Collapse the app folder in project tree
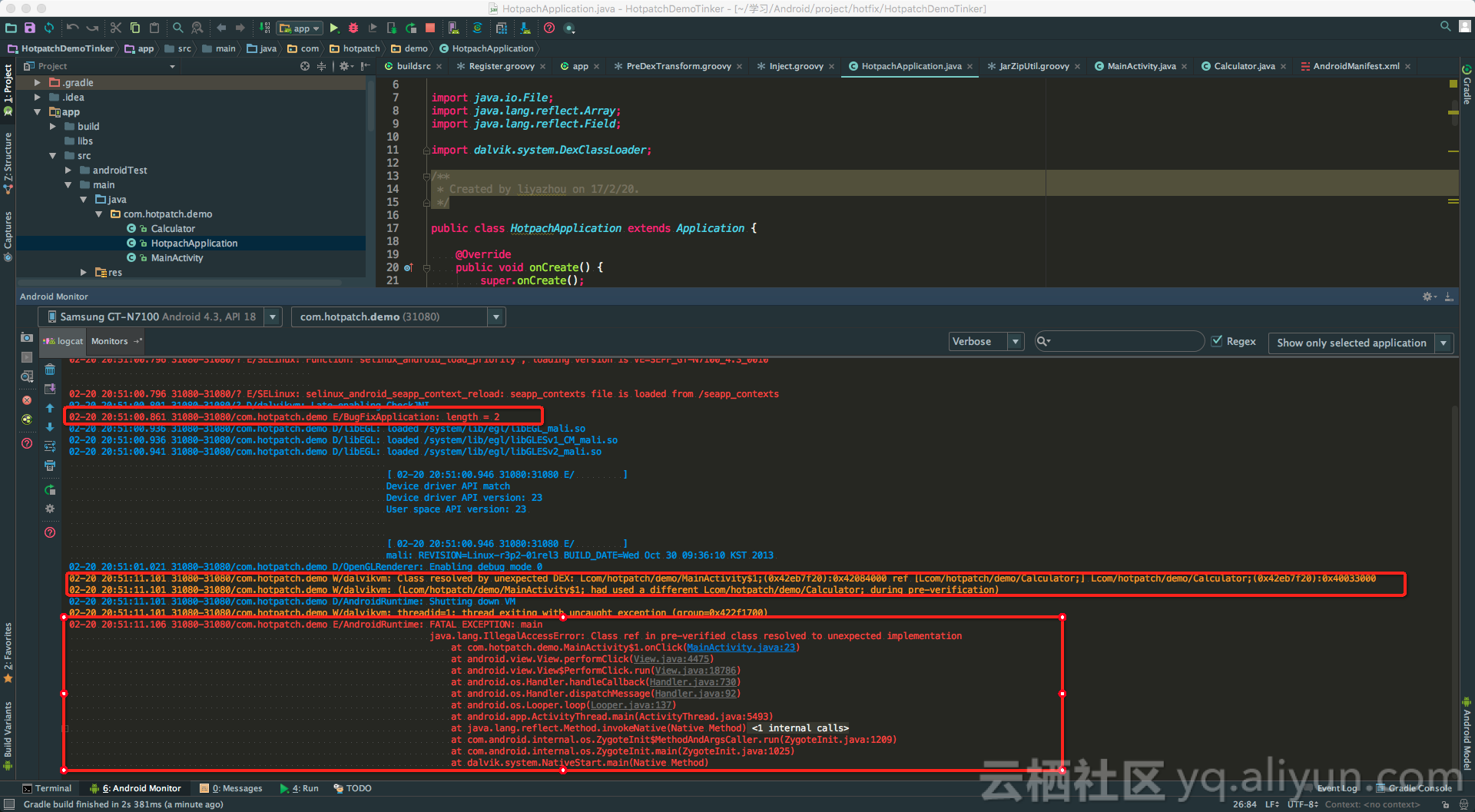The width and height of the screenshot is (1475, 812). tap(37, 112)
